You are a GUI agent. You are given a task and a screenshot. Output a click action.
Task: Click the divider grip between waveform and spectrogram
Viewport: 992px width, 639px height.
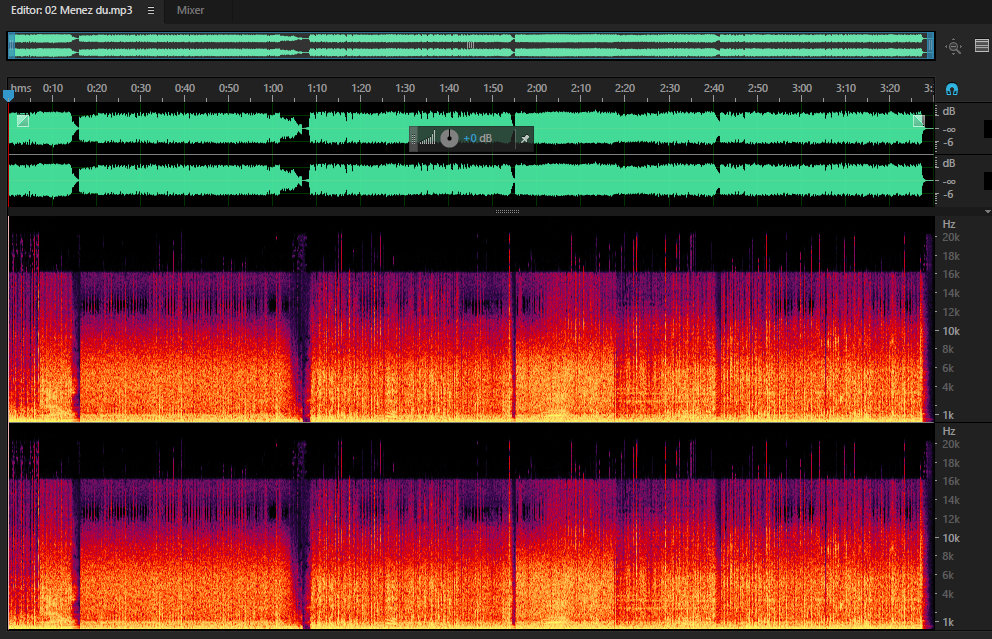tap(507, 211)
